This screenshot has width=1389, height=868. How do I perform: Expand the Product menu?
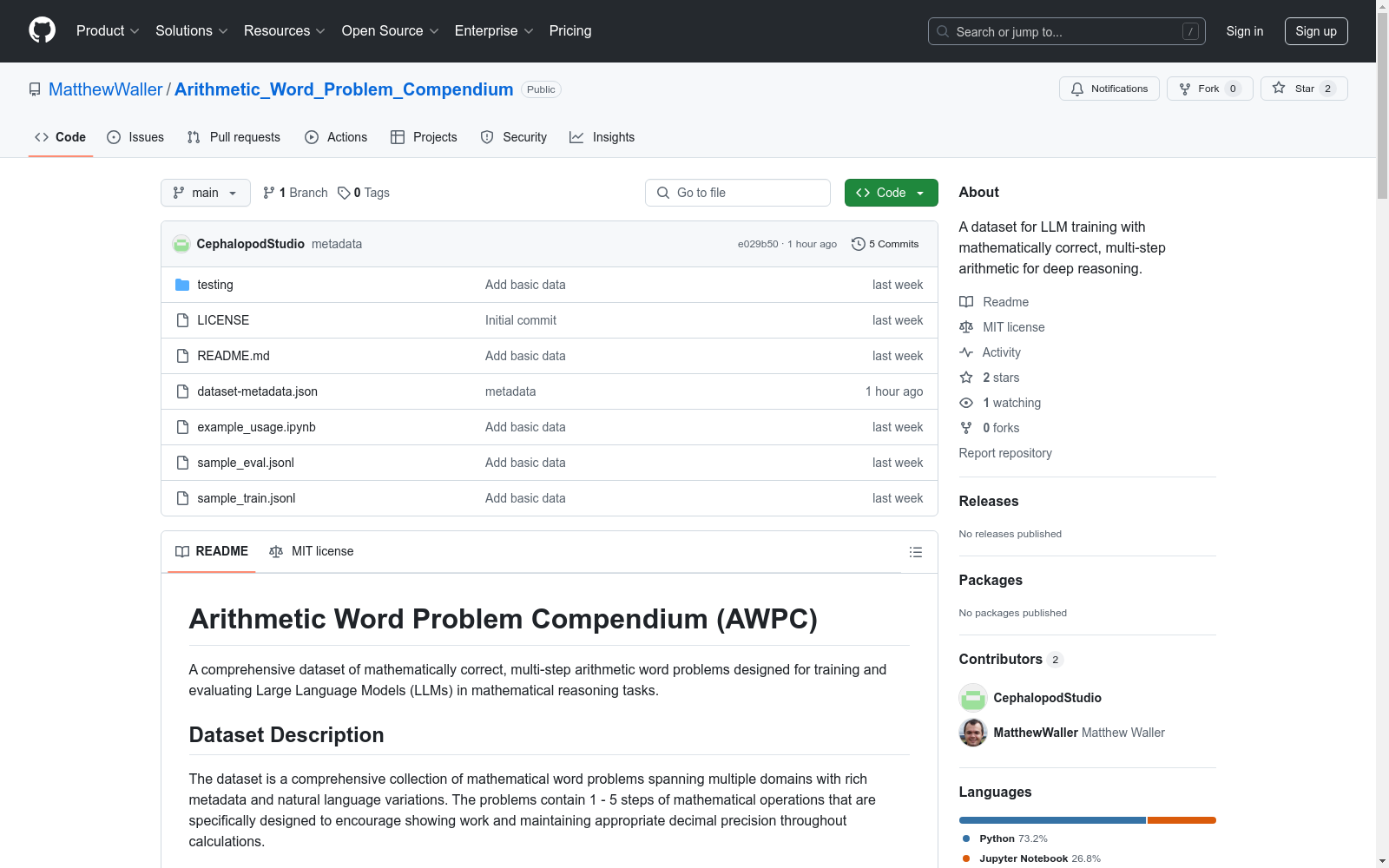(x=108, y=30)
